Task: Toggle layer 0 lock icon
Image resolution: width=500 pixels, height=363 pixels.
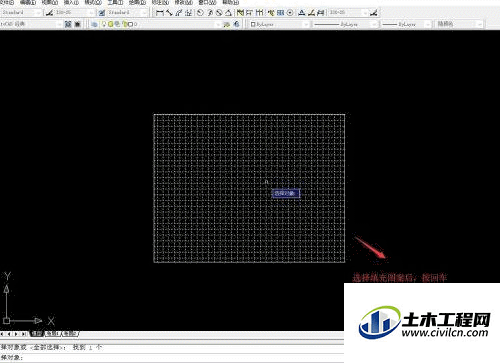Action: [x=125, y=24]
